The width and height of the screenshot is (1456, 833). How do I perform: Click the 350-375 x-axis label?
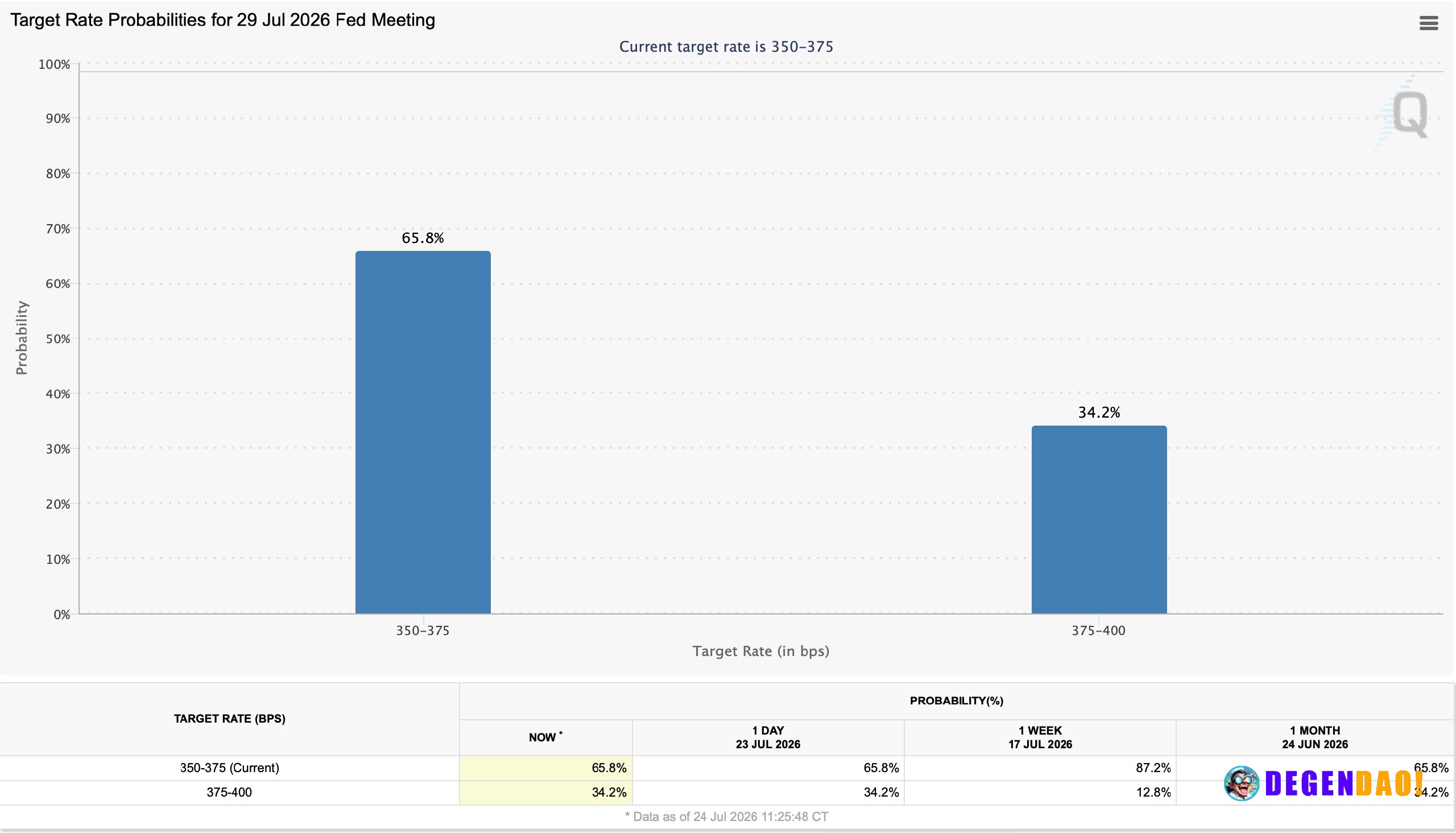coord(423,630)
